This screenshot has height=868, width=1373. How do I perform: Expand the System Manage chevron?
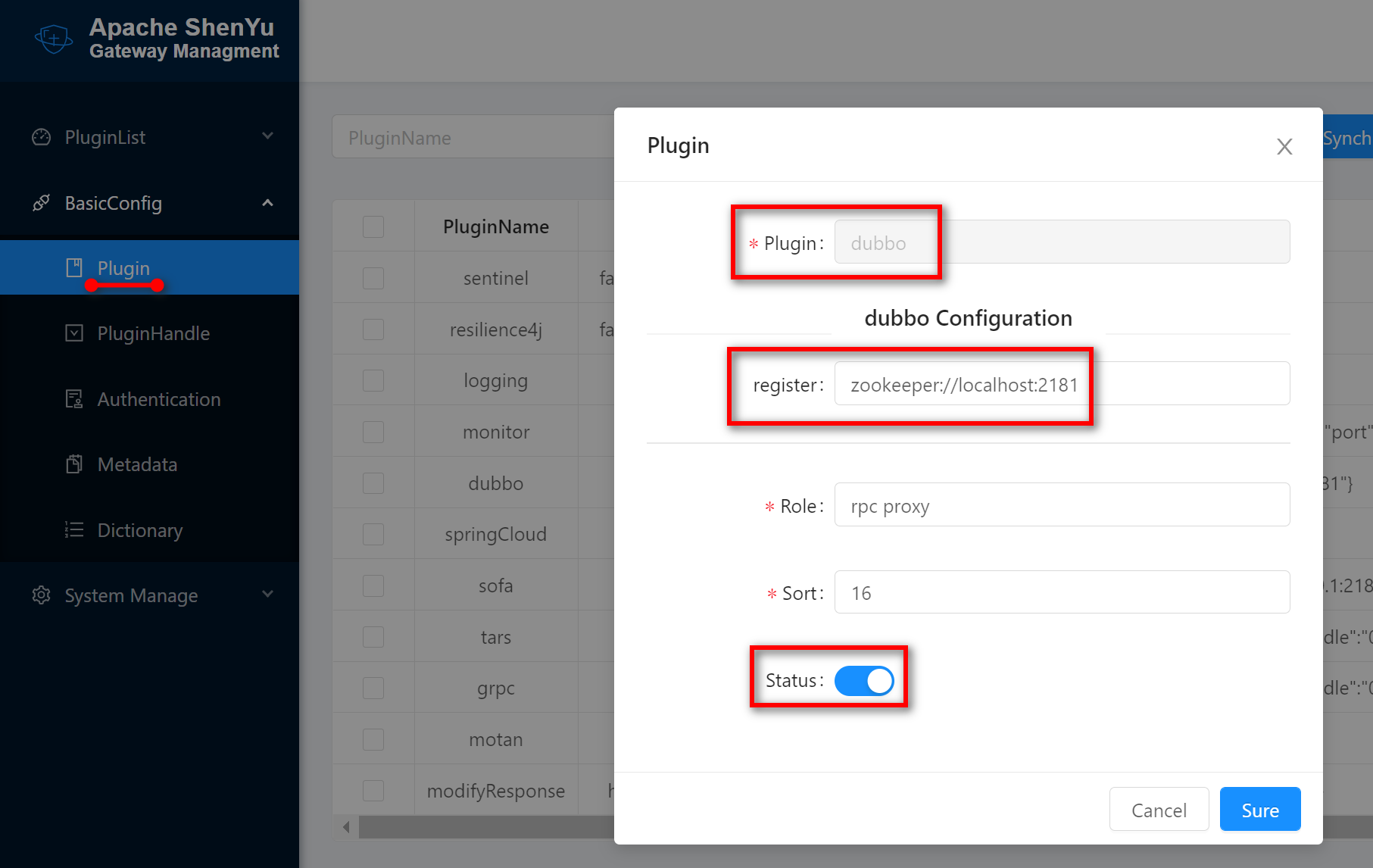[267, 595]
